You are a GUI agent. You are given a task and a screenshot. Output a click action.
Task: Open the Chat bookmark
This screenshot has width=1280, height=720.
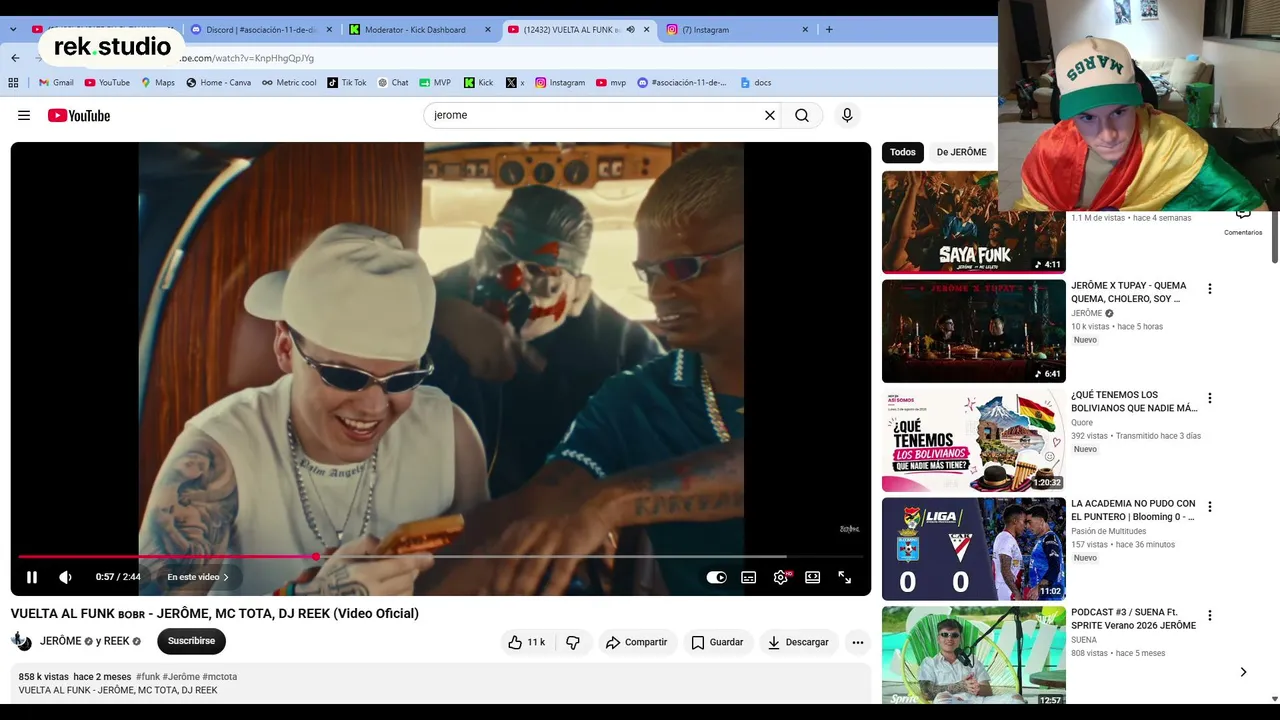[393, 83]
